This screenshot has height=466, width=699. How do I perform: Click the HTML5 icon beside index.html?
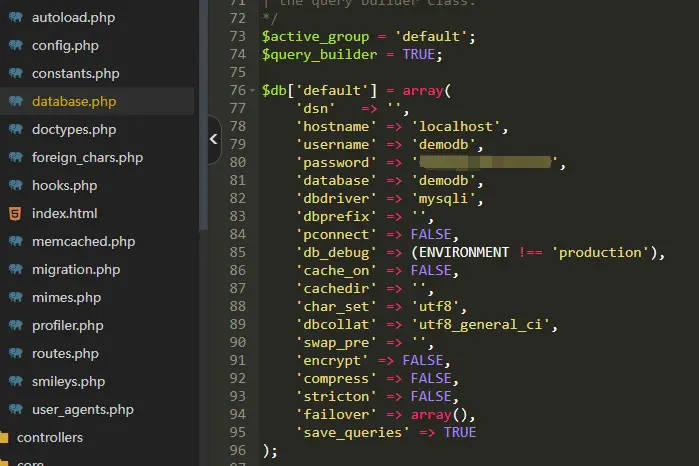click(15, 214)
